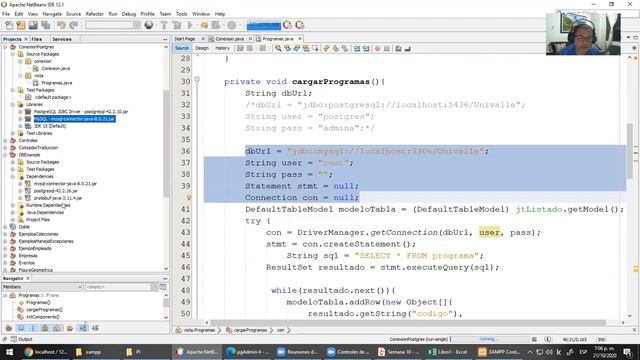Toggle Show Inherited Members in Navigator
The width and height of the screenshot is (640, 360).
9,328
